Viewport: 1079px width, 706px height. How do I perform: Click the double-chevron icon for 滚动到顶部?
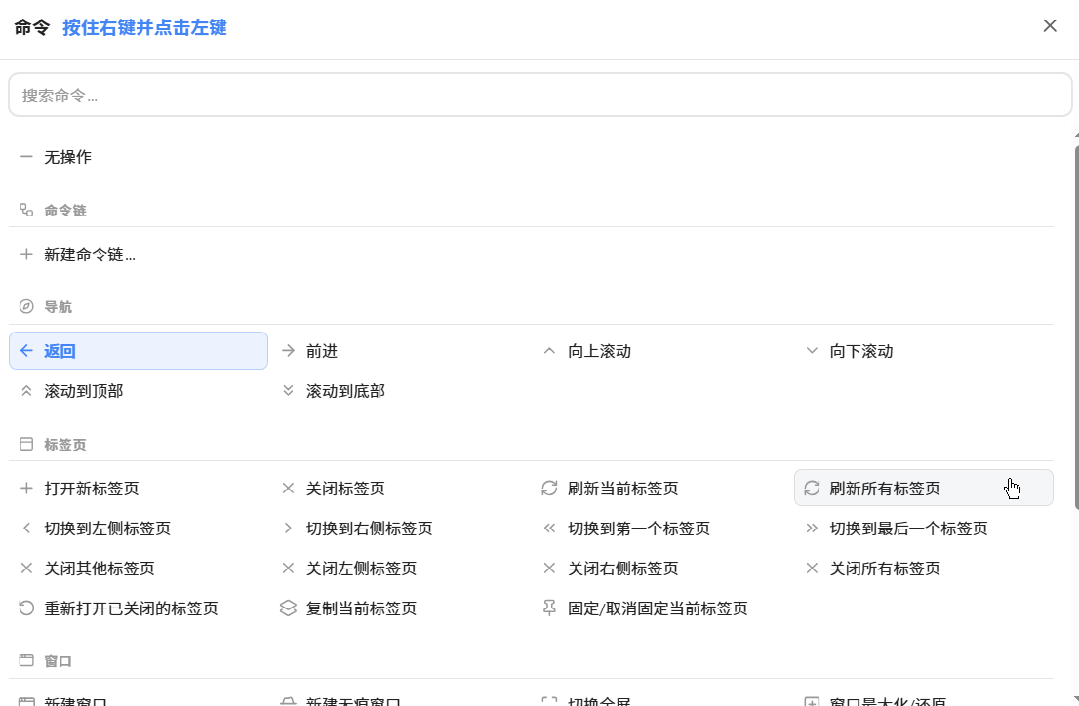[x=26, y=391]
